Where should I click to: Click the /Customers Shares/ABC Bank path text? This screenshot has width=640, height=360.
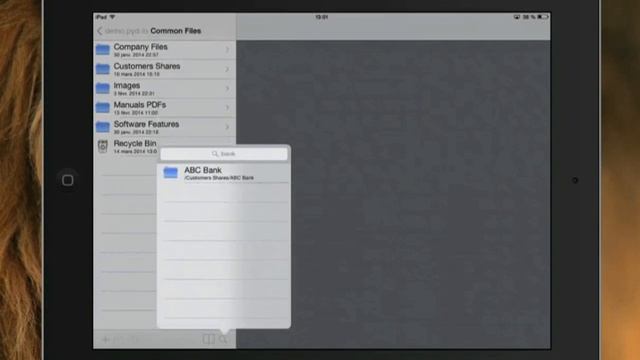[x=219, y=178]
